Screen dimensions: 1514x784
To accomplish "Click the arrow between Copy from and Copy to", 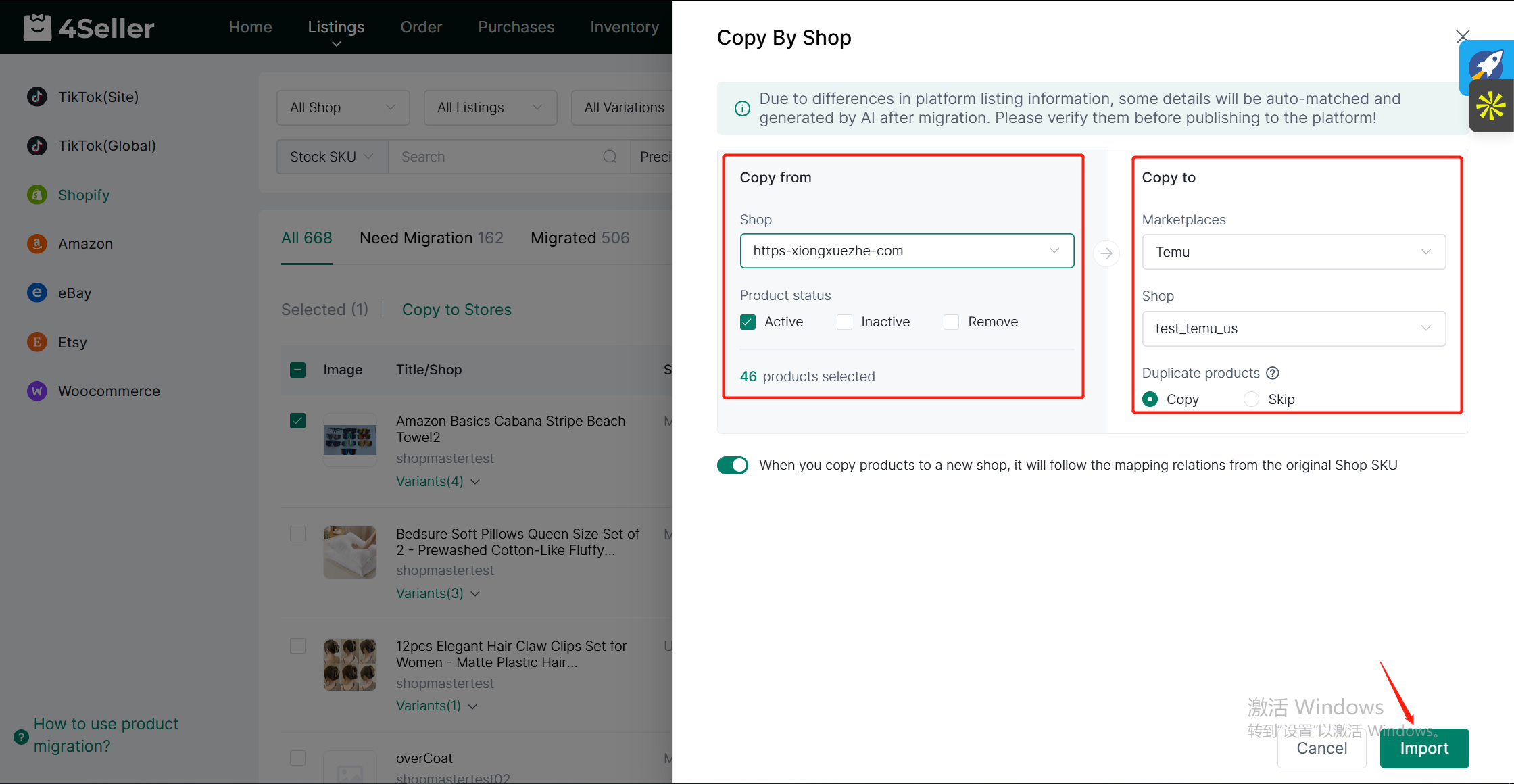I will (1106, 253).
